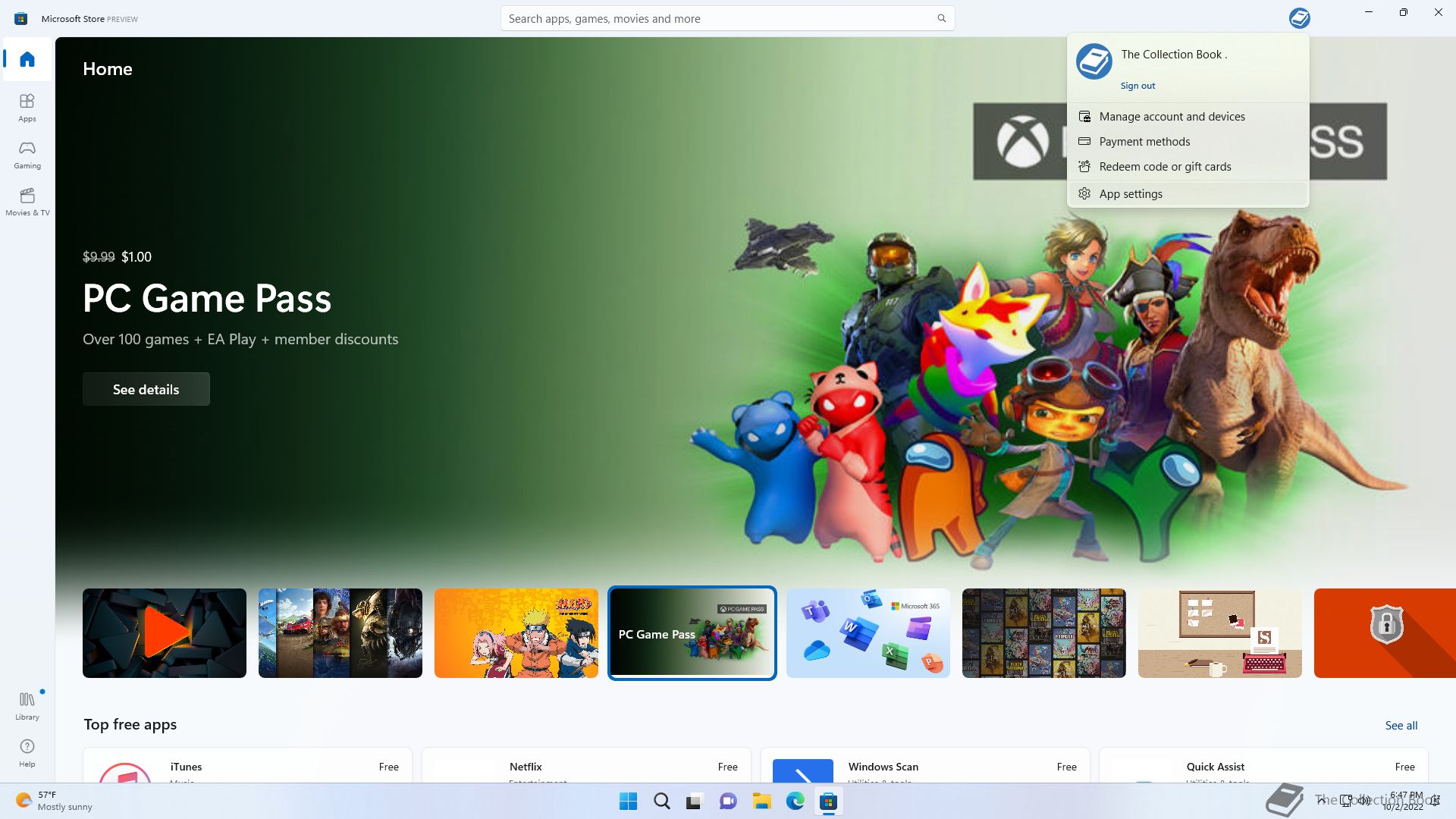Open the Apps section in sidebar
1456x819 pixels.
coord(27,108)
